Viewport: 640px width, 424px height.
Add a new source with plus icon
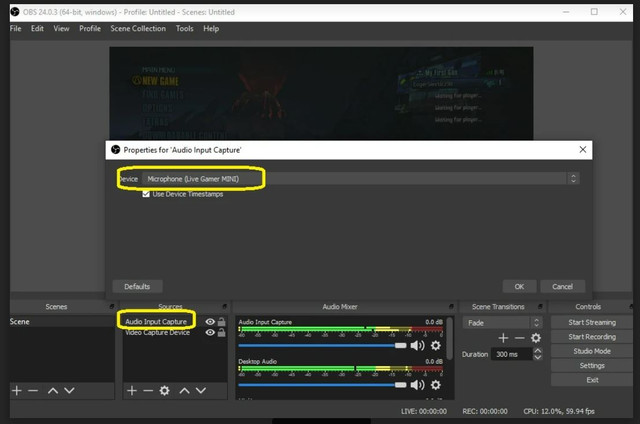(131, 390)
